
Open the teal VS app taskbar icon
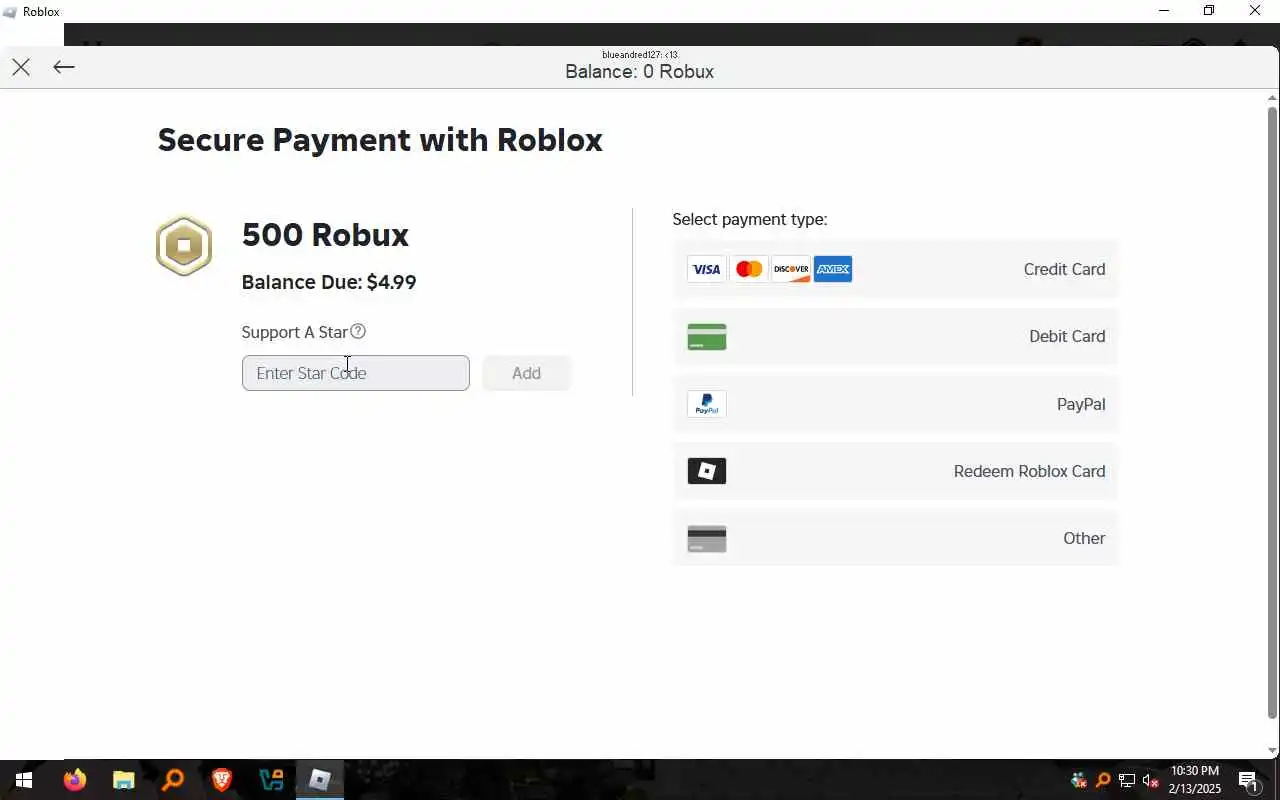[271, 780]
